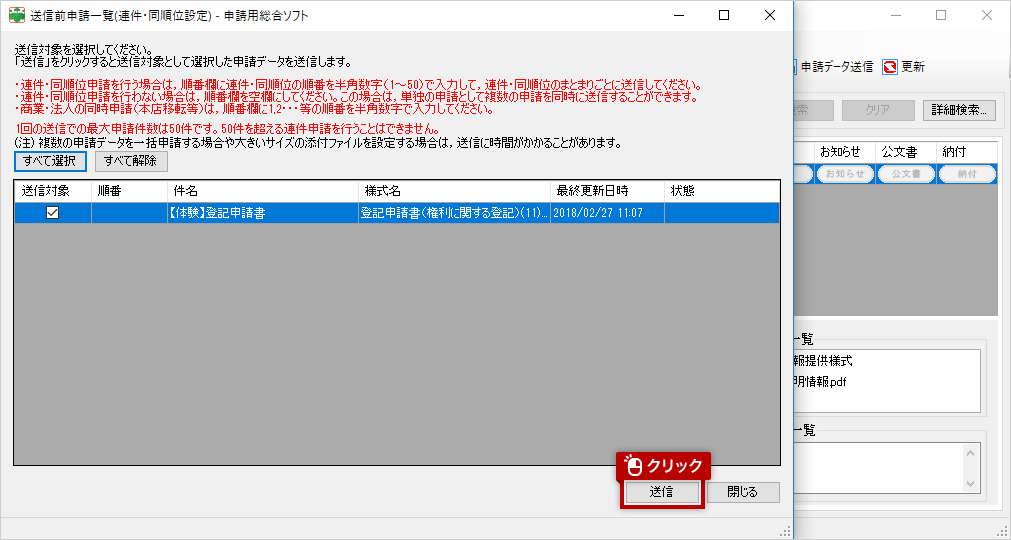The height and width of the screenshot is (540, 1011).
Task: Click the 様式名 column header
Action: [x=454, y=191]
